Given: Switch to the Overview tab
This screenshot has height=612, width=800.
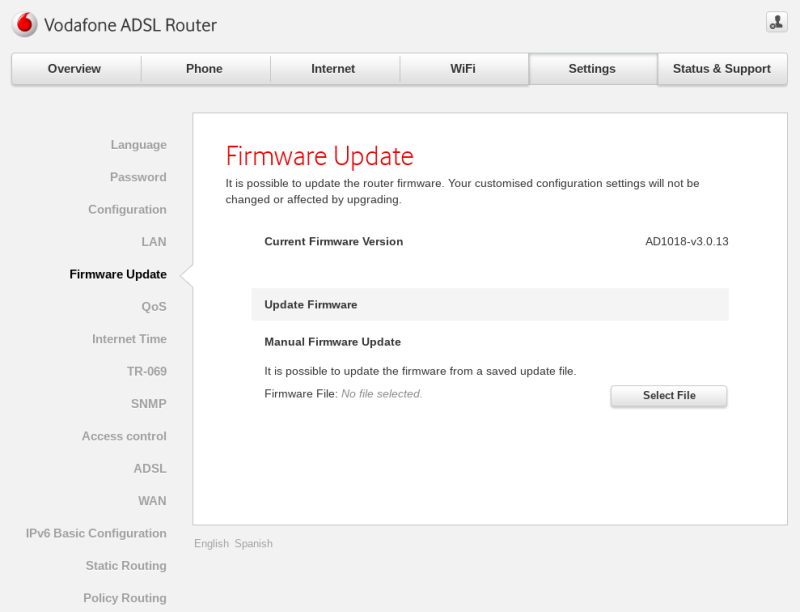Looking at the screenshot, I should pos(75,69).
